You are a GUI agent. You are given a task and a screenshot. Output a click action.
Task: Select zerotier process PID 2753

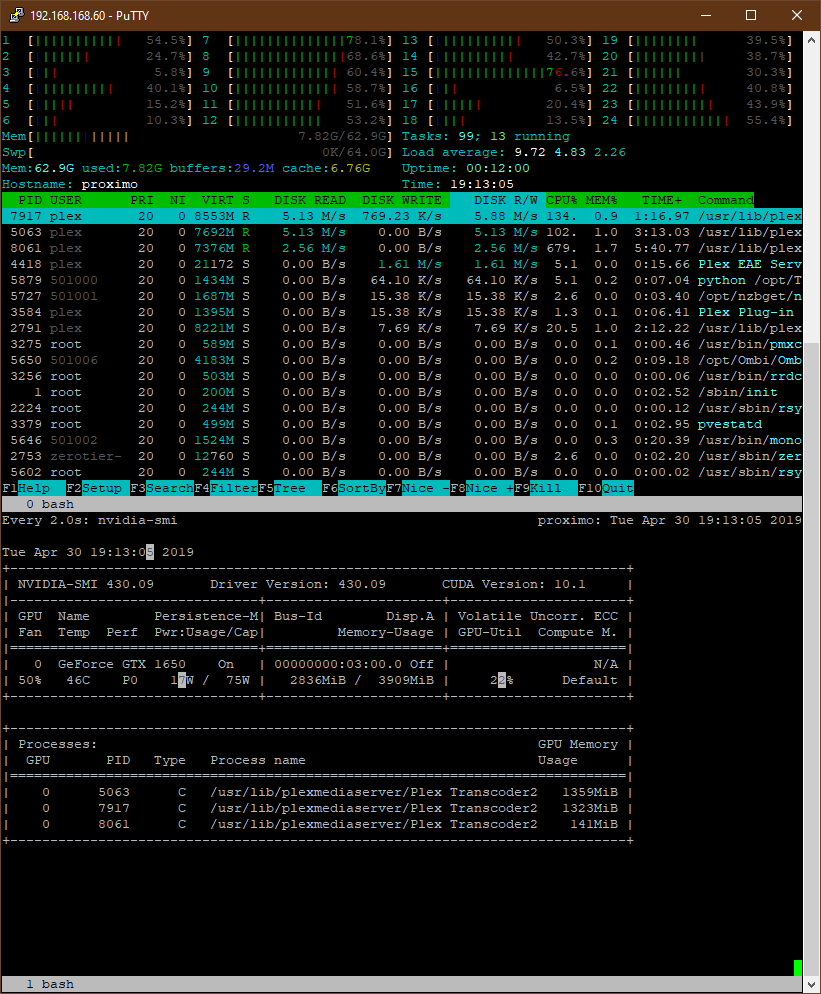(402, 456)
